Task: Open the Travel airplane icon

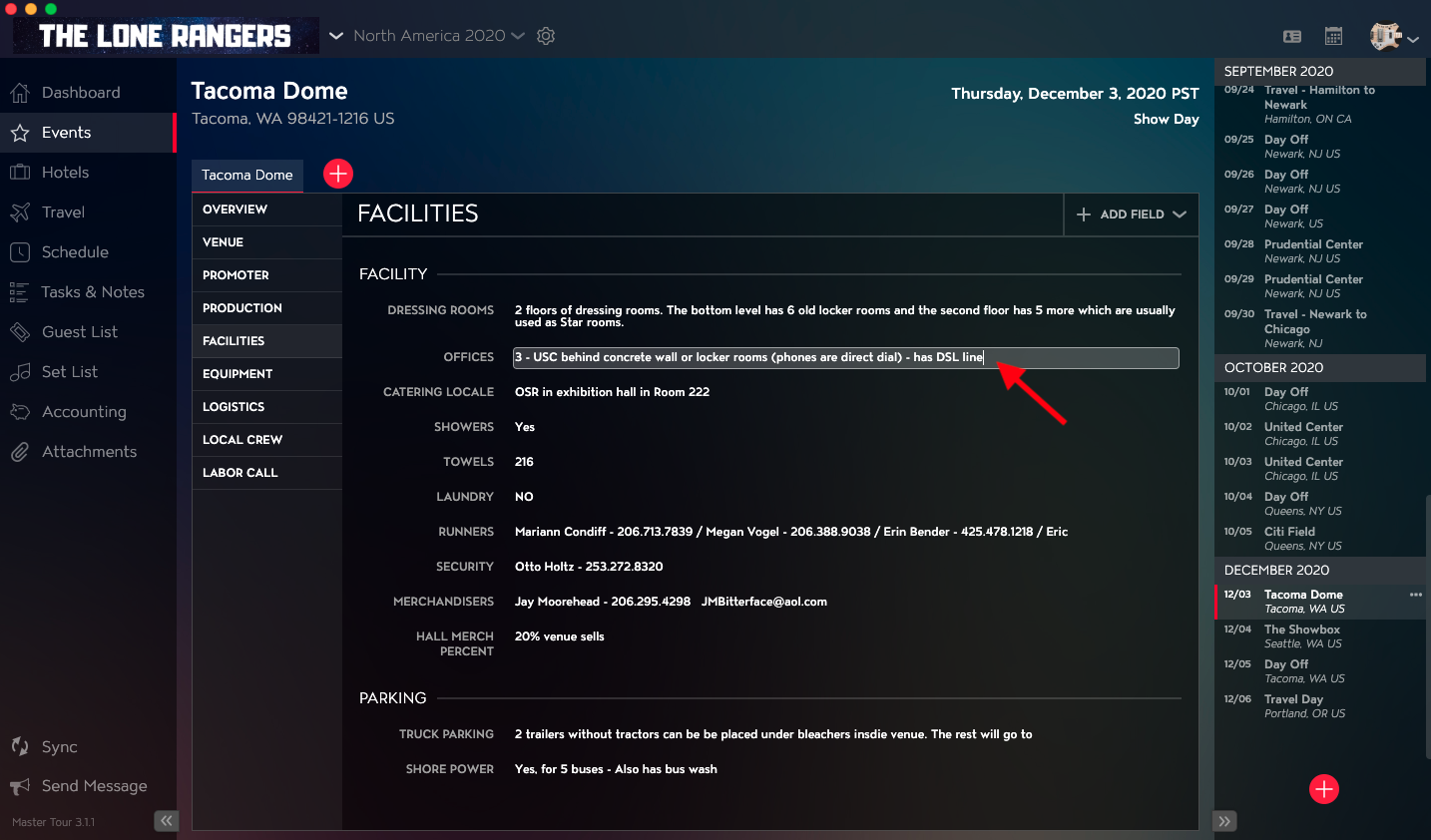Action: [x=20, y=212]
